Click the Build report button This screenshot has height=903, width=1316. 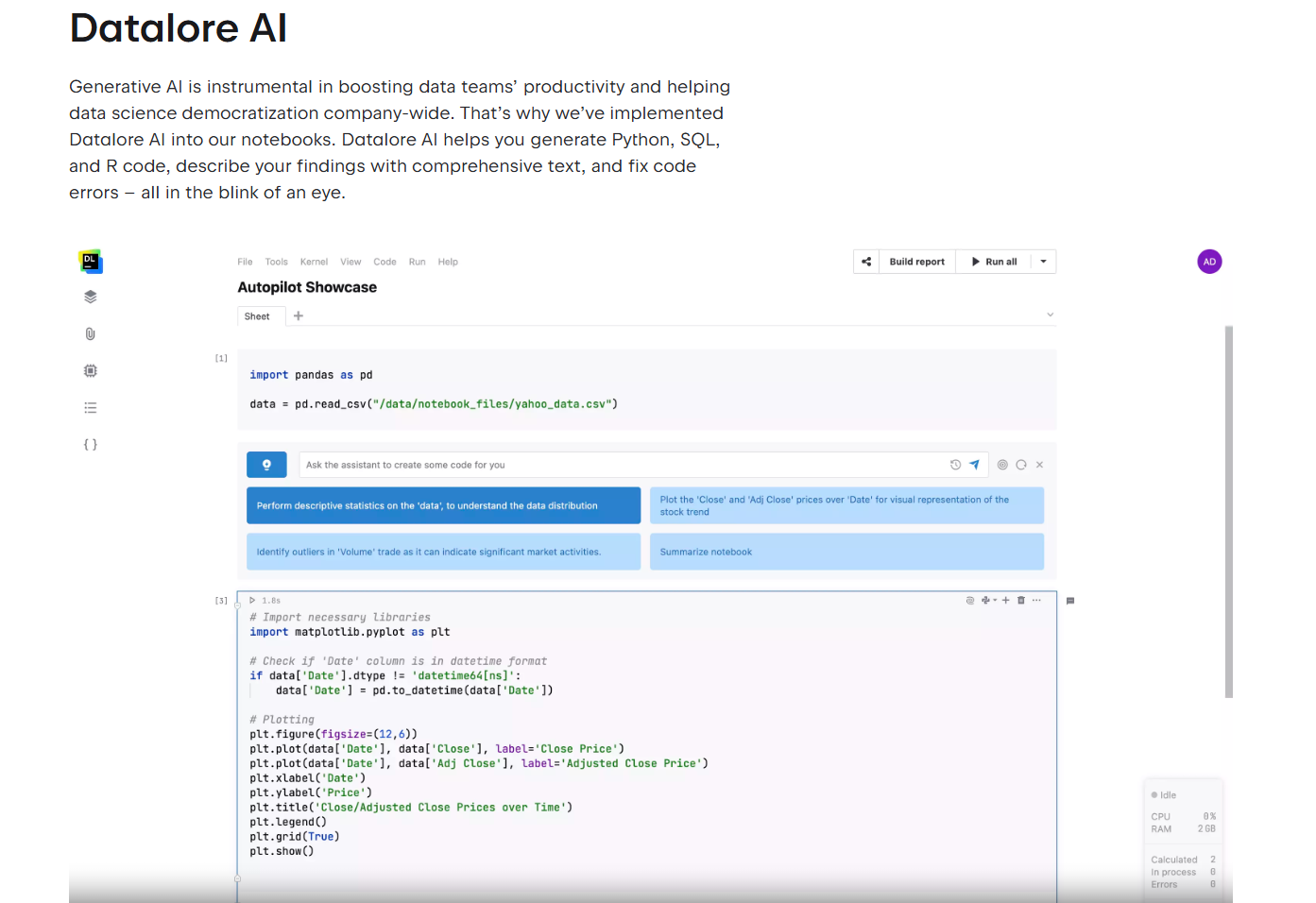point(916,262)
